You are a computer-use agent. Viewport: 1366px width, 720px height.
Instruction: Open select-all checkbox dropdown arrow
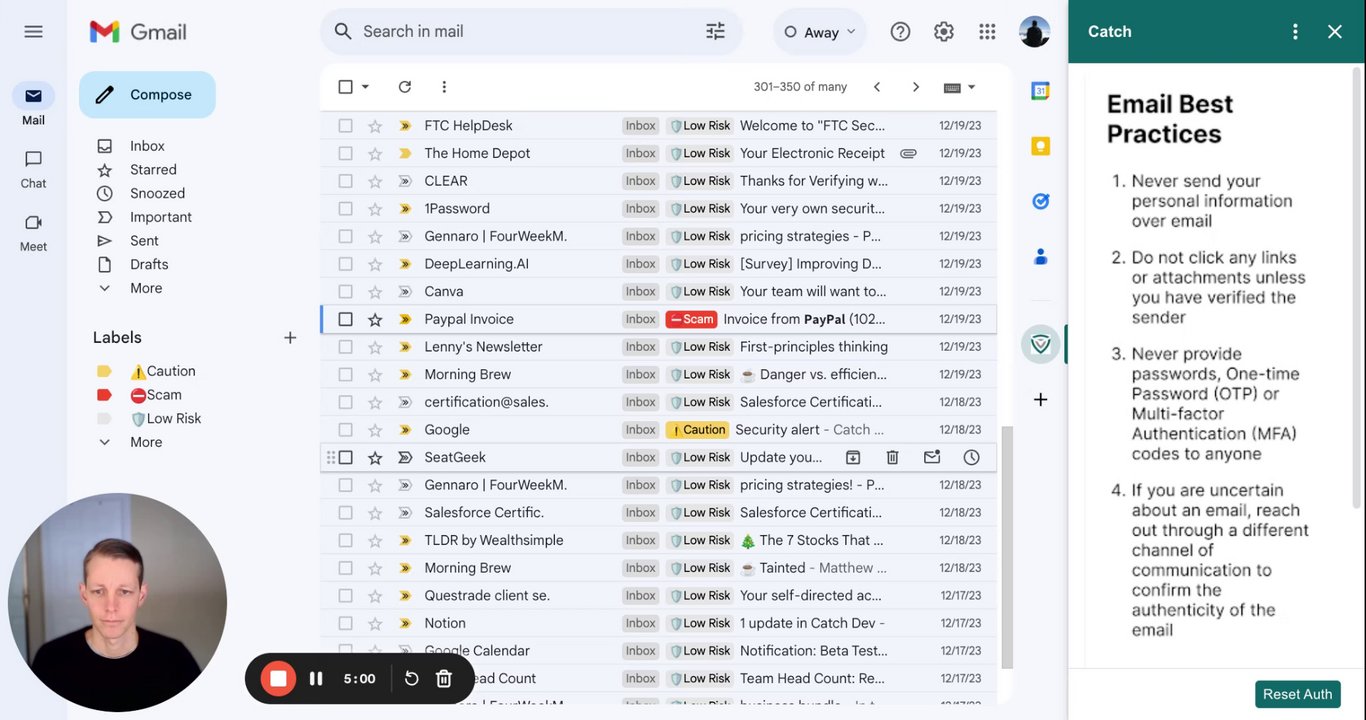pos(365,87)
